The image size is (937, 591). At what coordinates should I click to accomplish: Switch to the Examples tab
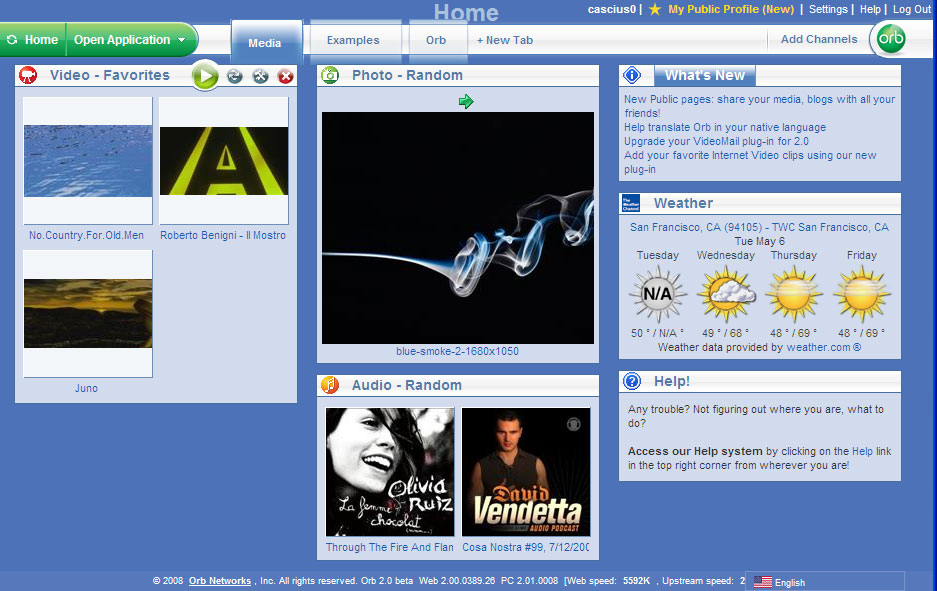353,41
